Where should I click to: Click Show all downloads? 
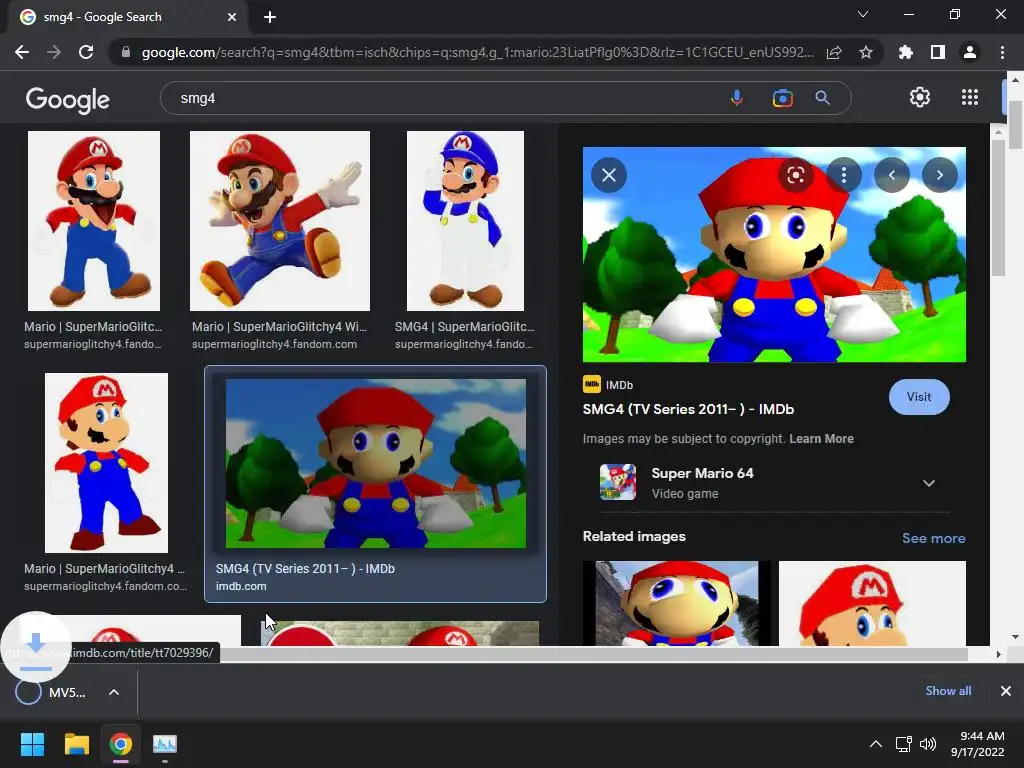click(948, 691)
